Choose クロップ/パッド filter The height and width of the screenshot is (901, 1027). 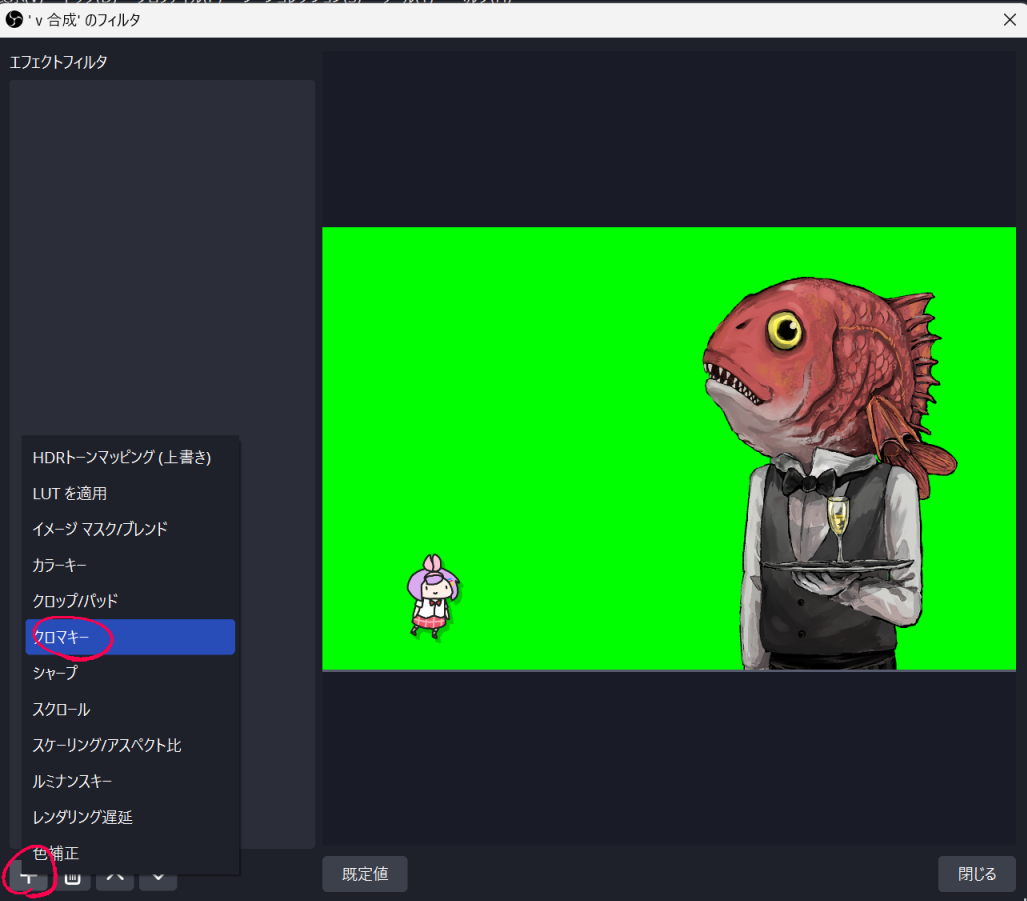(130, 601)
